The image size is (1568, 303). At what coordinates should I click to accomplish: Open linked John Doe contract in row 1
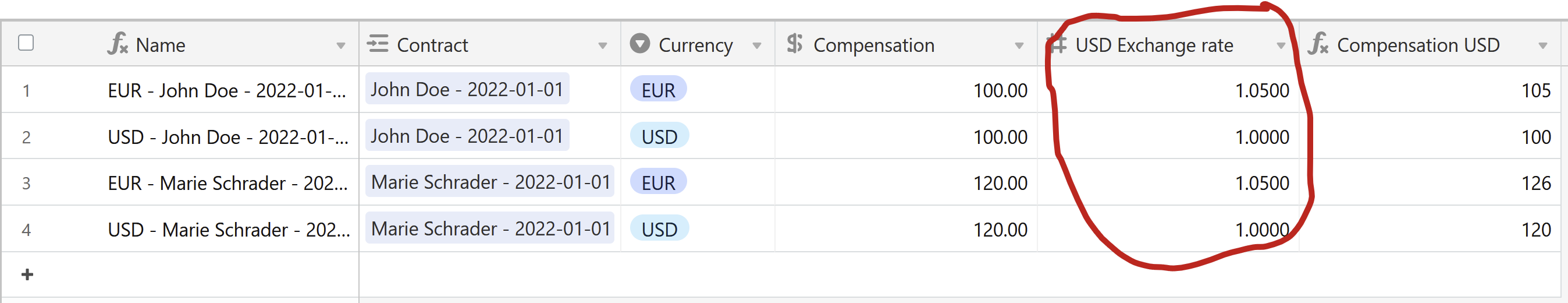point(467,89)
